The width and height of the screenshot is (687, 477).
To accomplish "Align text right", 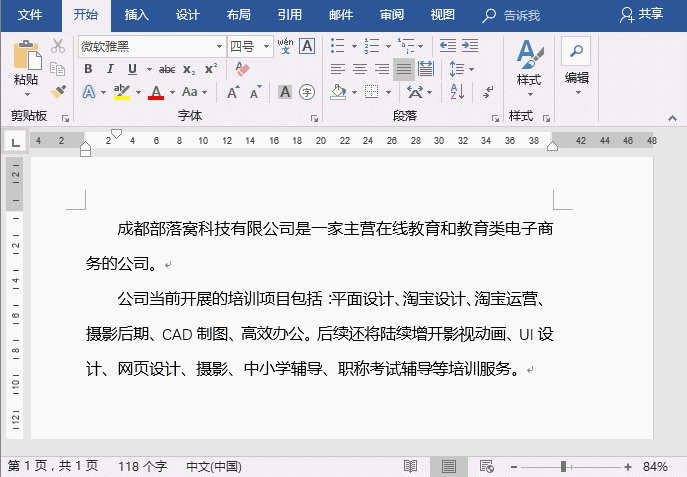I will click(382, 69).
